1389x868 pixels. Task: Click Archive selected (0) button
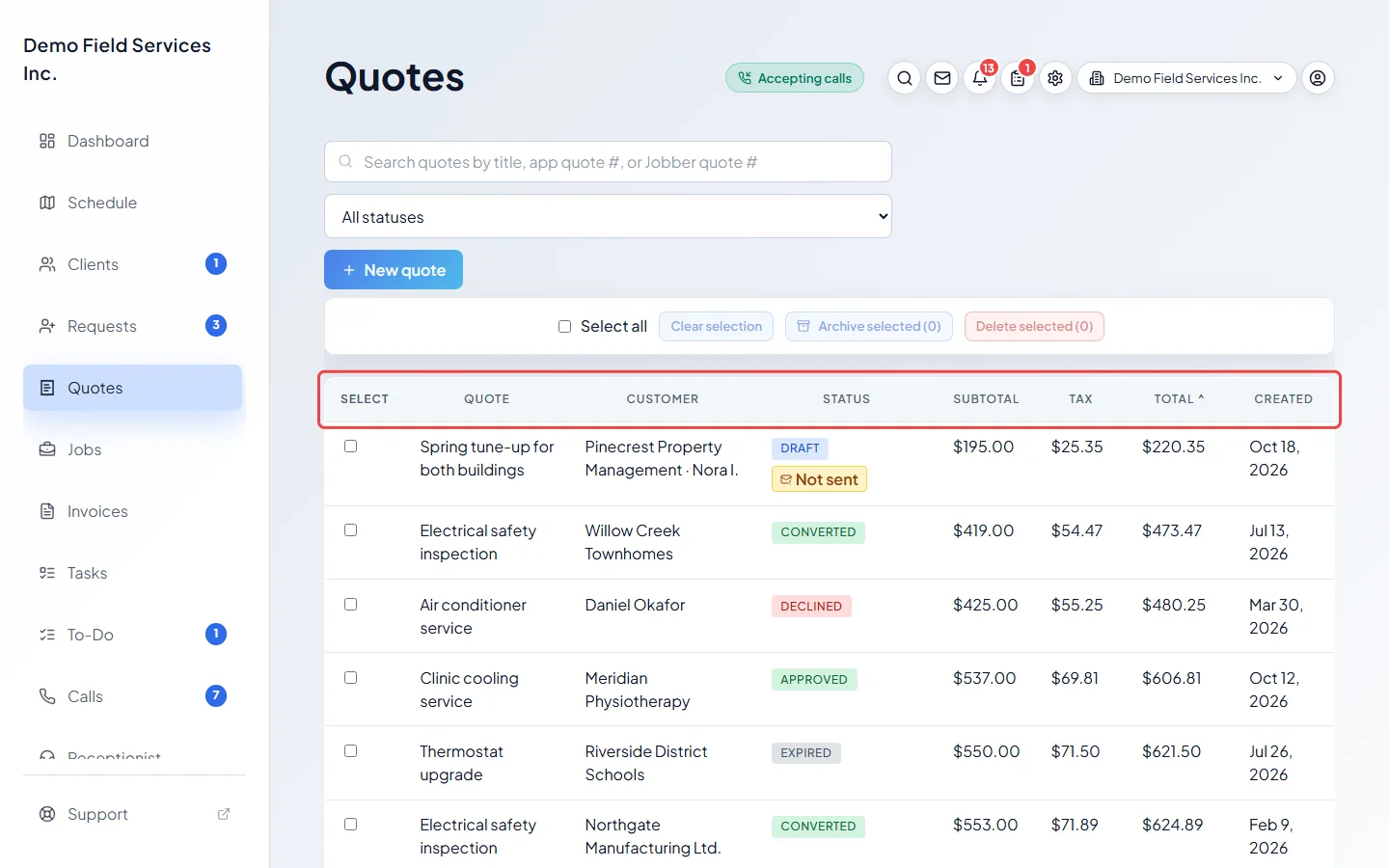pyautogui.click(x=869, y=326)
